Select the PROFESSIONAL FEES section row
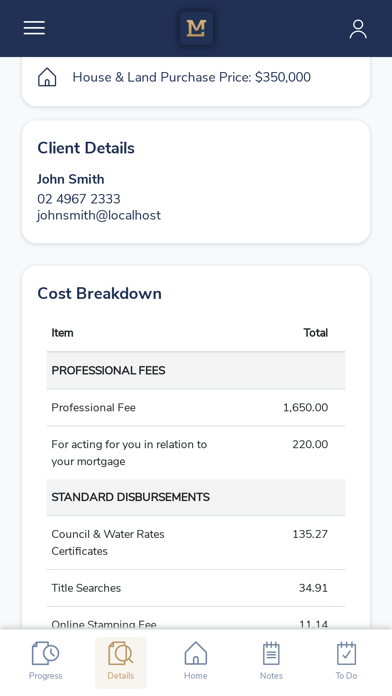The image size is (392, 696). coord(196,371)
